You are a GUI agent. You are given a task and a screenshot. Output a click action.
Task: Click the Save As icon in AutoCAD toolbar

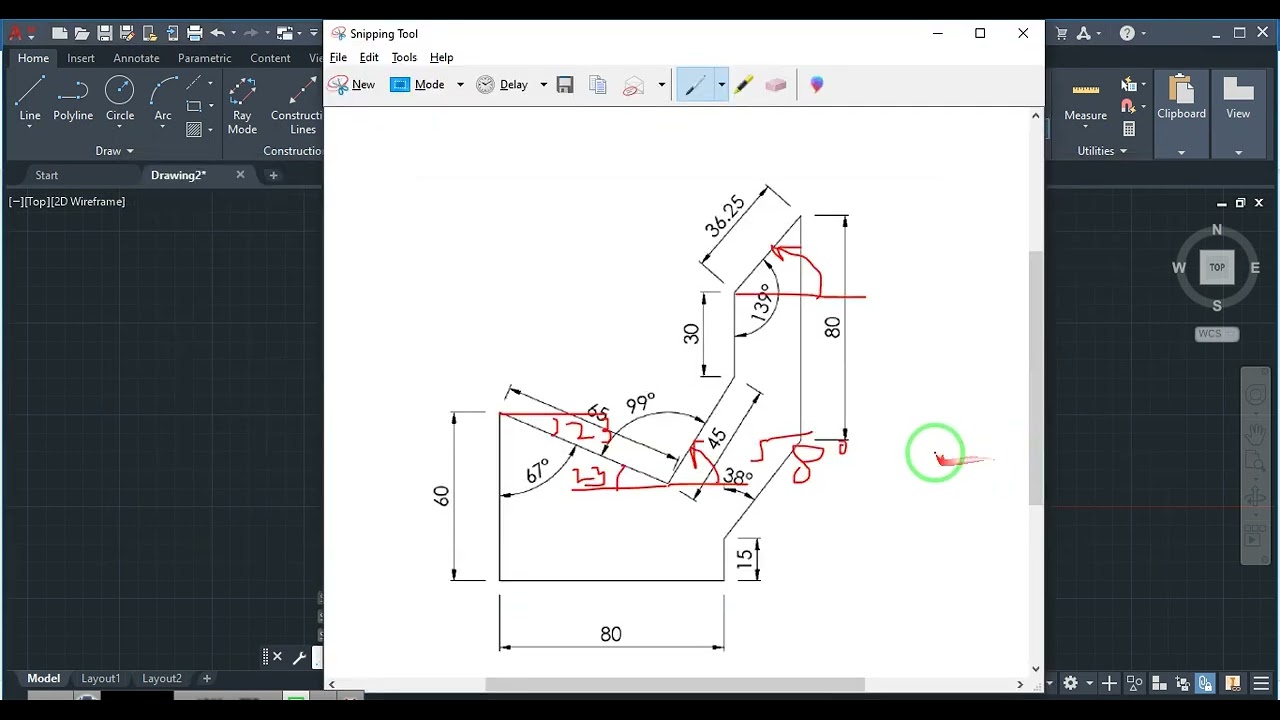pos(127,33)
